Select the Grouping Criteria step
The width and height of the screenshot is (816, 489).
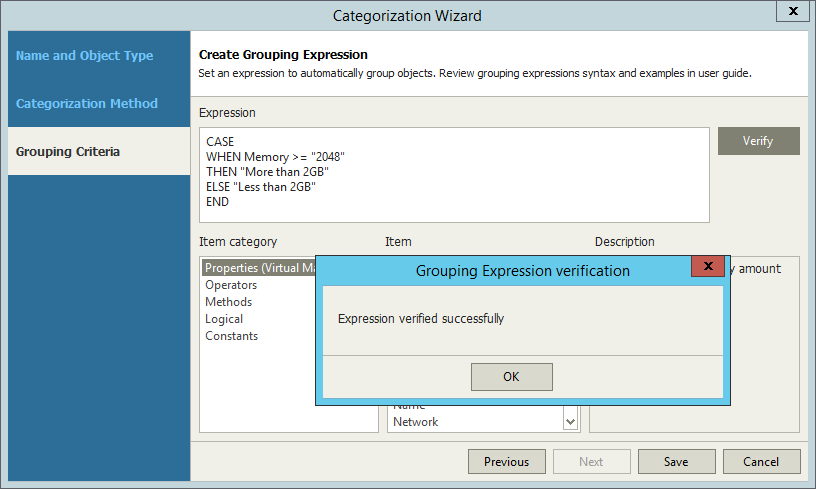point(99,151)
